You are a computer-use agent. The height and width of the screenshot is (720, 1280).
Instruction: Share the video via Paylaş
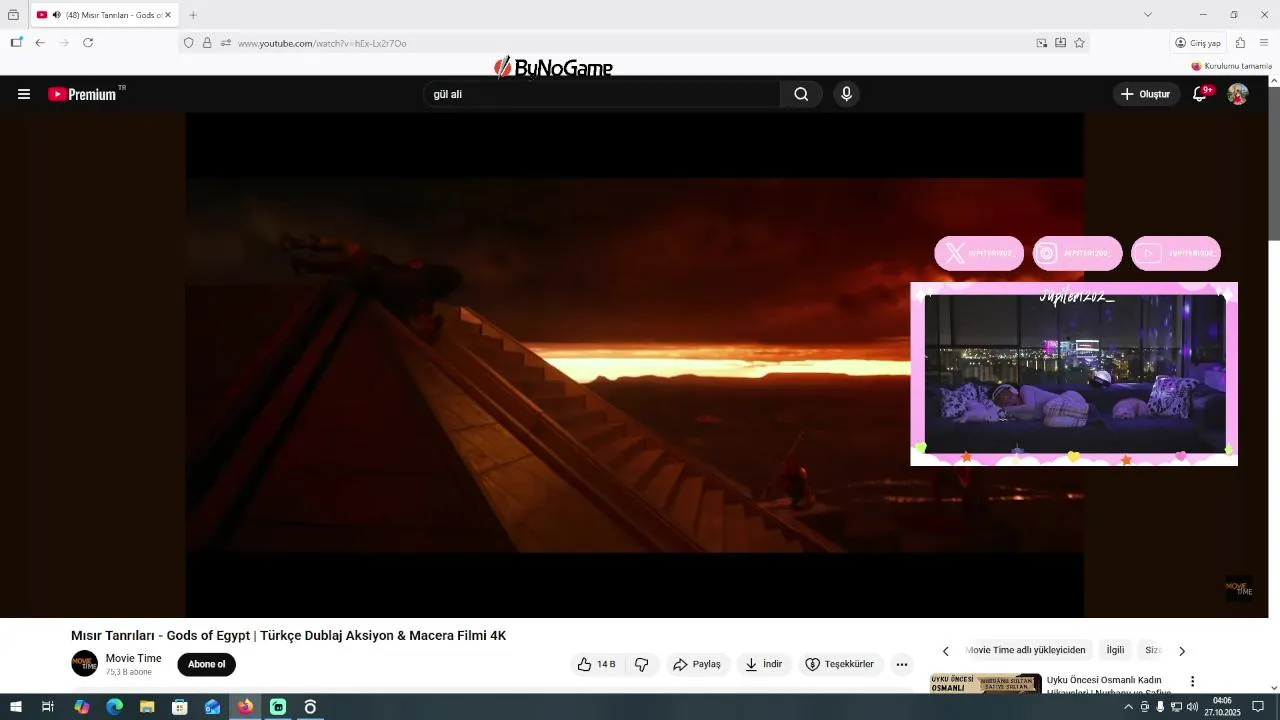pos(697,664)
